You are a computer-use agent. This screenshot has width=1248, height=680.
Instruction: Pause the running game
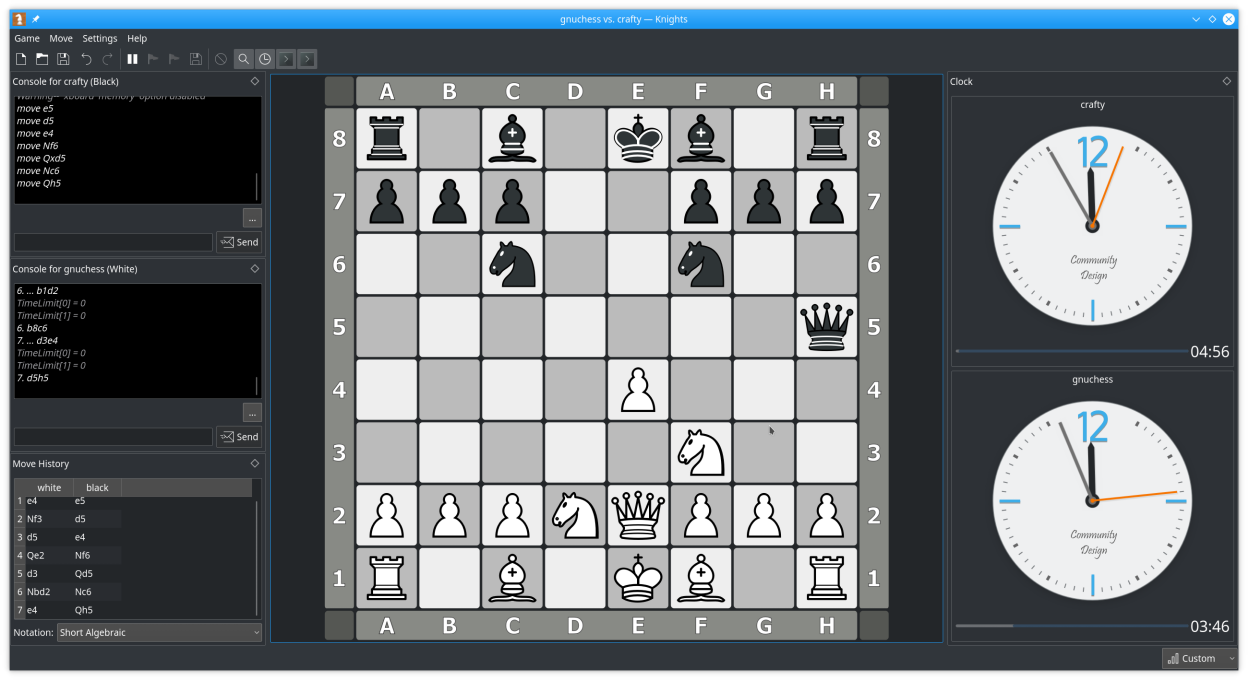(132, 60)
